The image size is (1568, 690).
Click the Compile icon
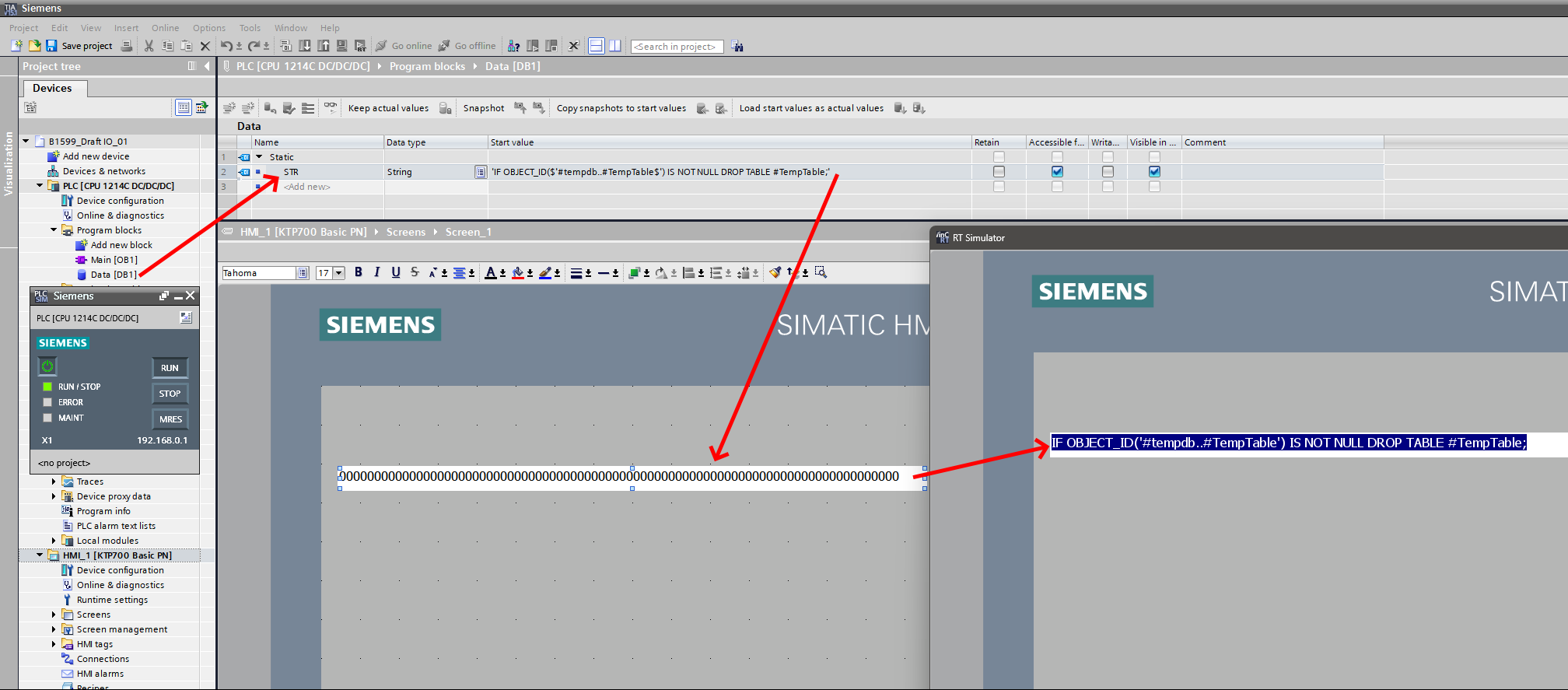point(285,46)
